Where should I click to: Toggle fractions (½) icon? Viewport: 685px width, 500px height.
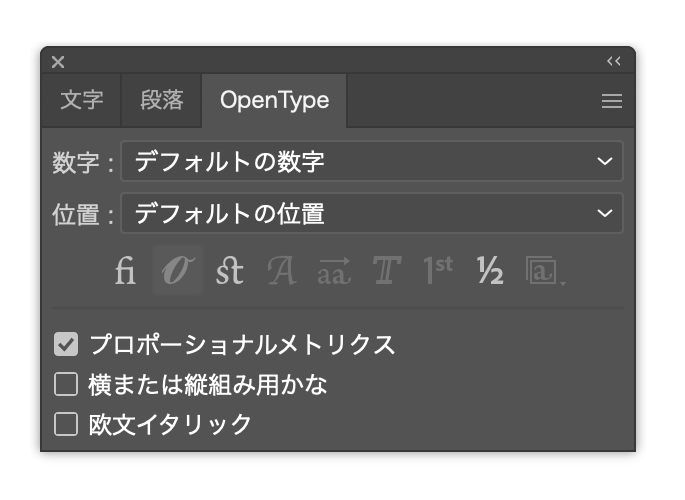490,271
